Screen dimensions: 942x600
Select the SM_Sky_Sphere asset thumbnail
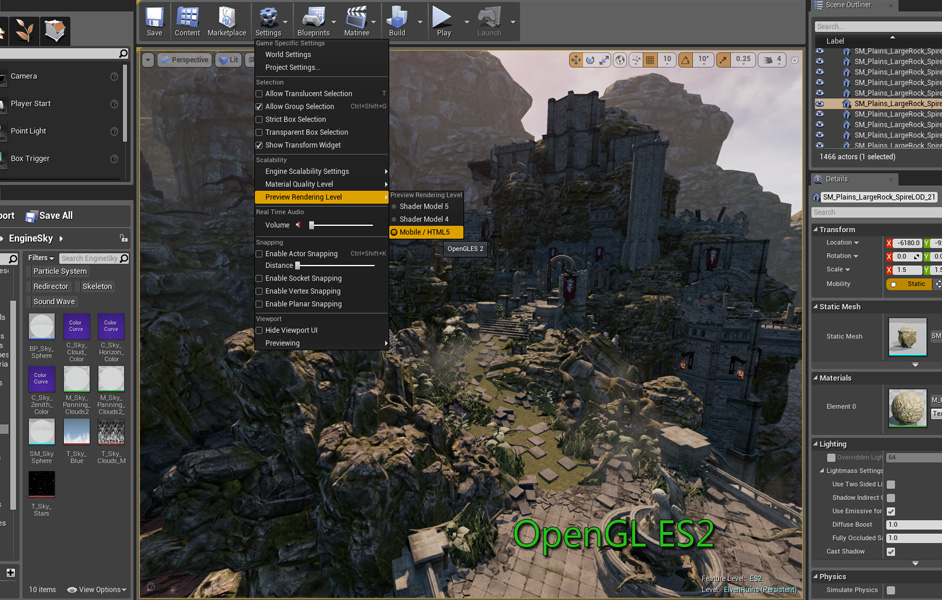(41, 430)
